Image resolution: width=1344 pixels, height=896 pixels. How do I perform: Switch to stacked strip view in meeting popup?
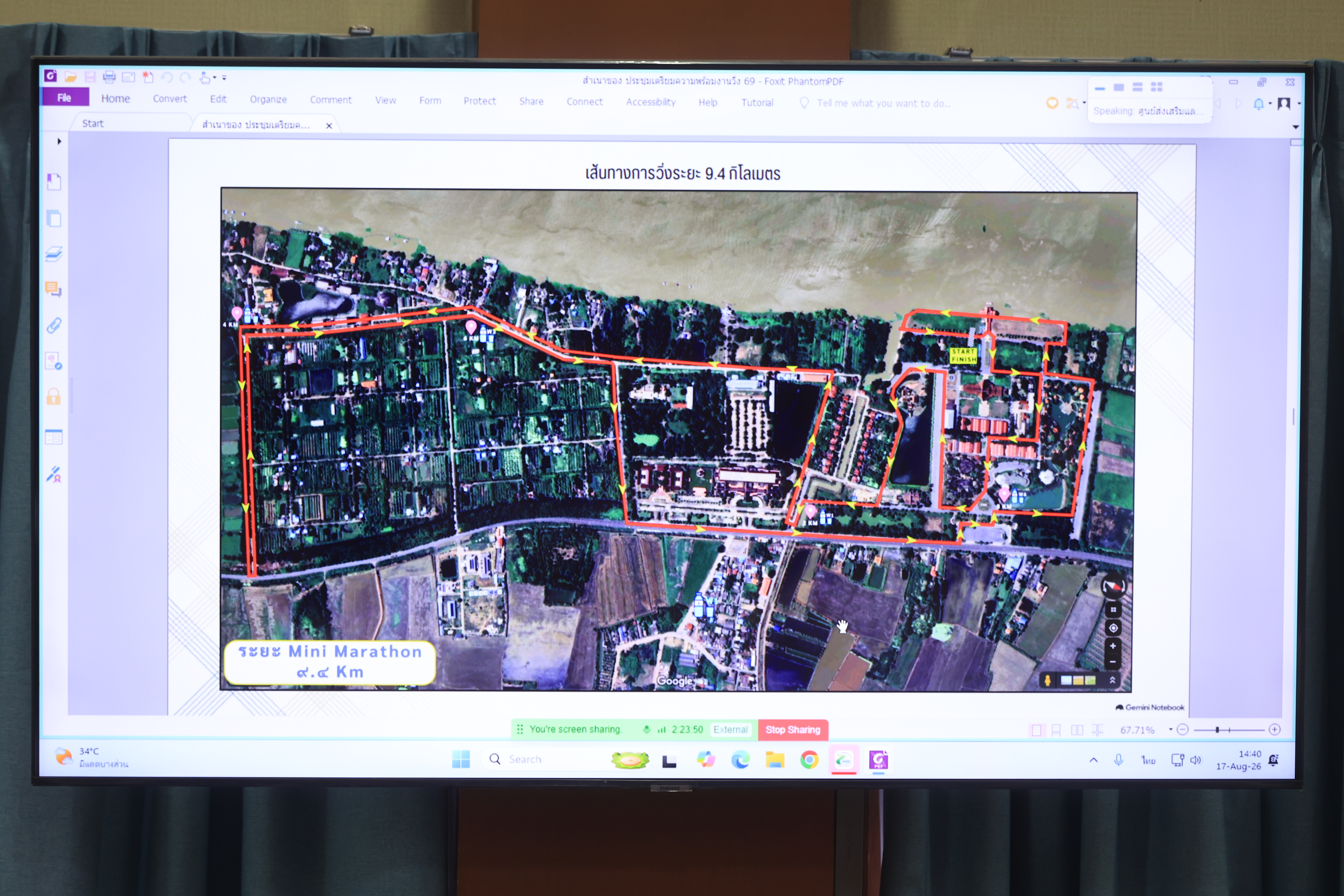coord(1138,87)
